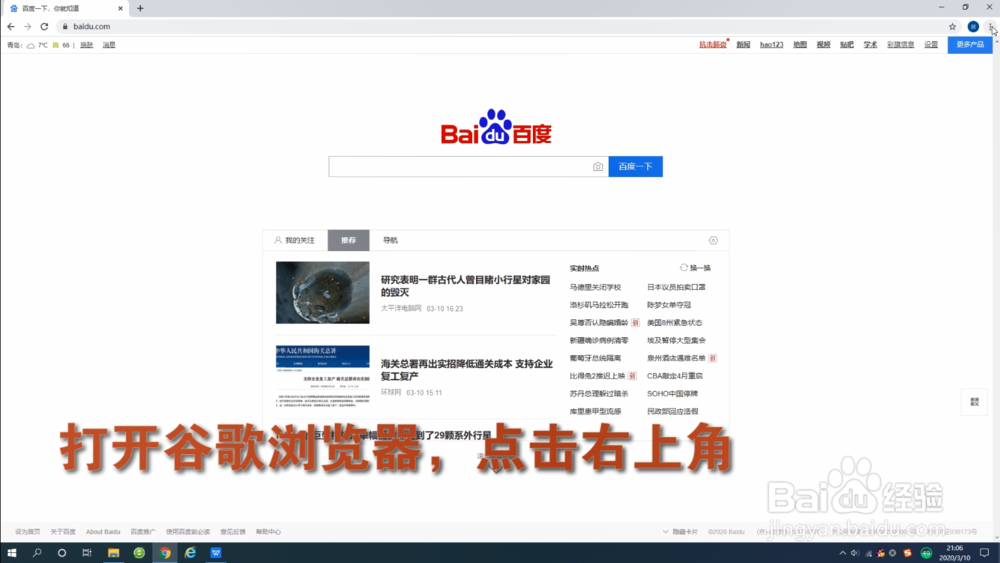
Task: Open the 贴吧 link
Action: click(x=846, y=45)
